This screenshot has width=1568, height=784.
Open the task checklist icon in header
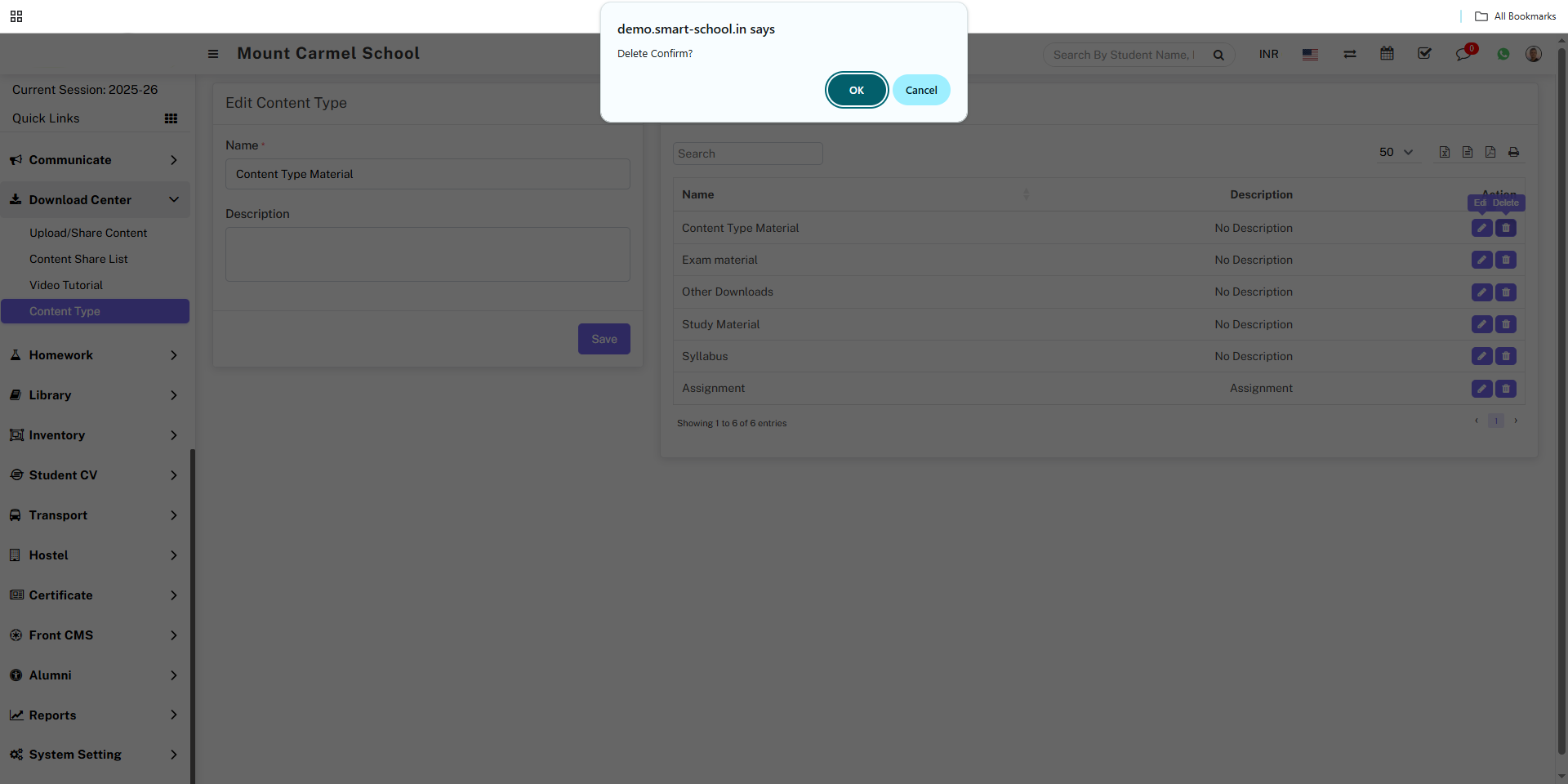pyautogui.click(x=1424, y=54)
